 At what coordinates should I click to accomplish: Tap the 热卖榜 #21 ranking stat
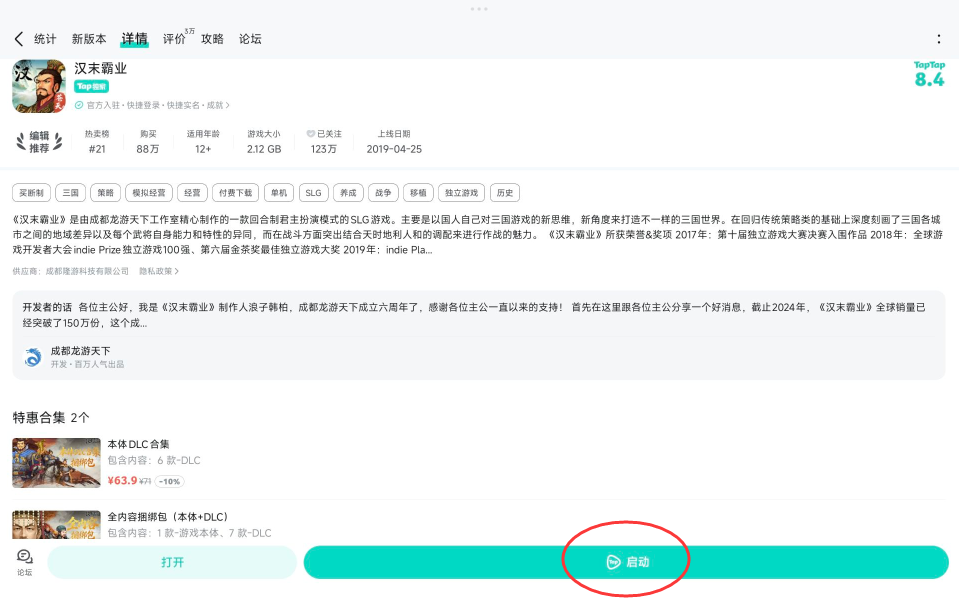tap(97, 142)
